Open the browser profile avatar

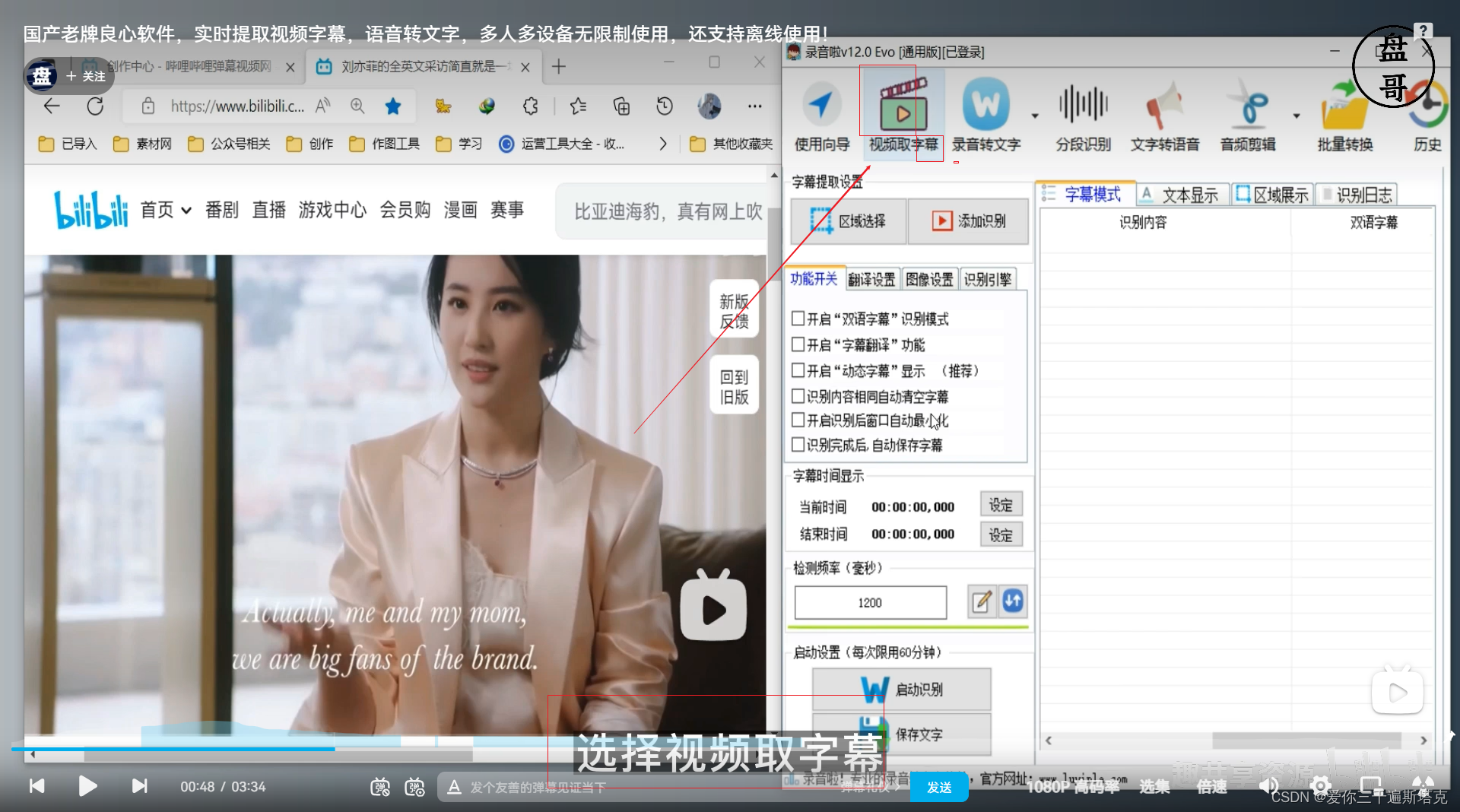(x=709, y=106)
